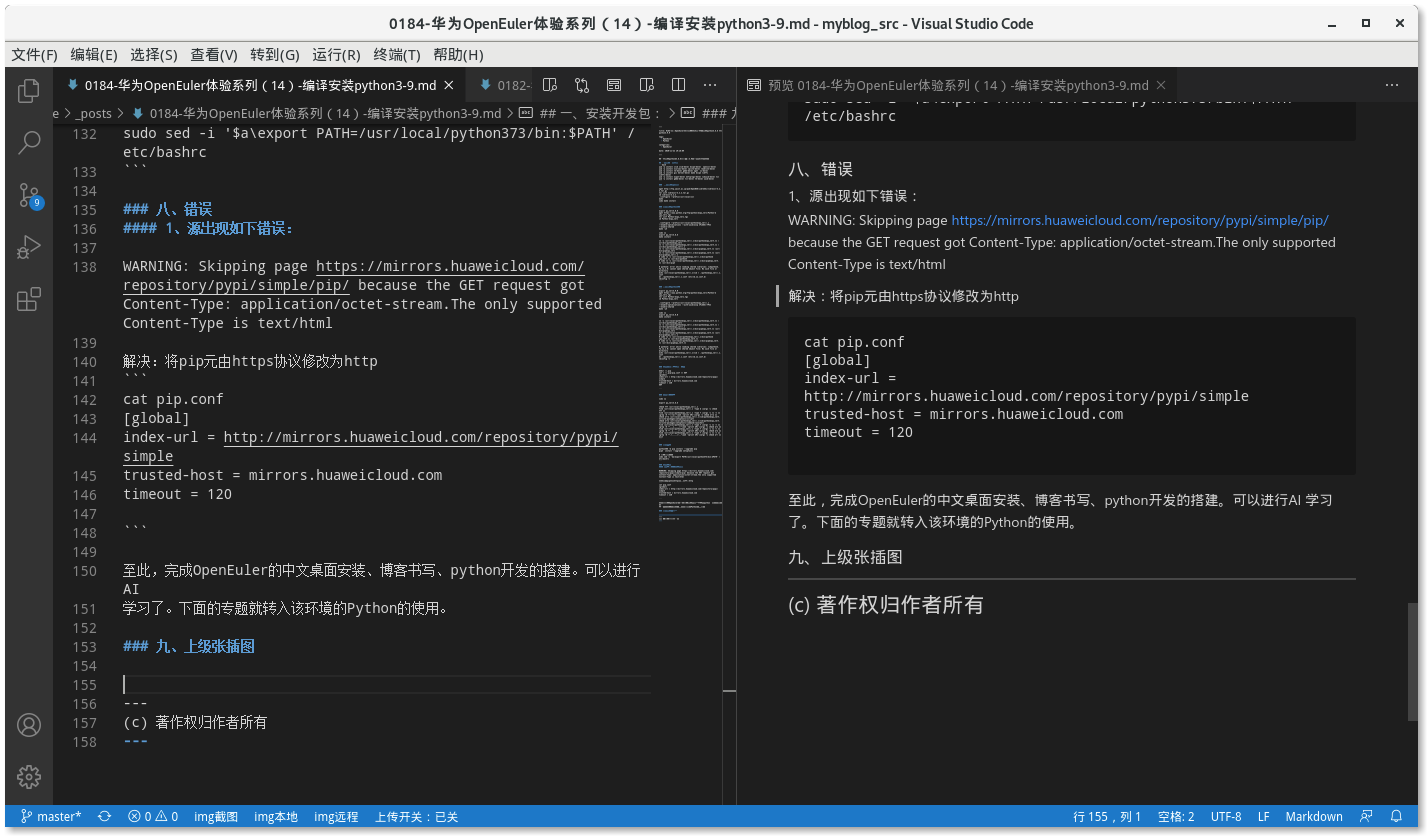Open notifications via the bell icon
The width and height of the screenshot is (1427, 836).
pos(1398,816)
